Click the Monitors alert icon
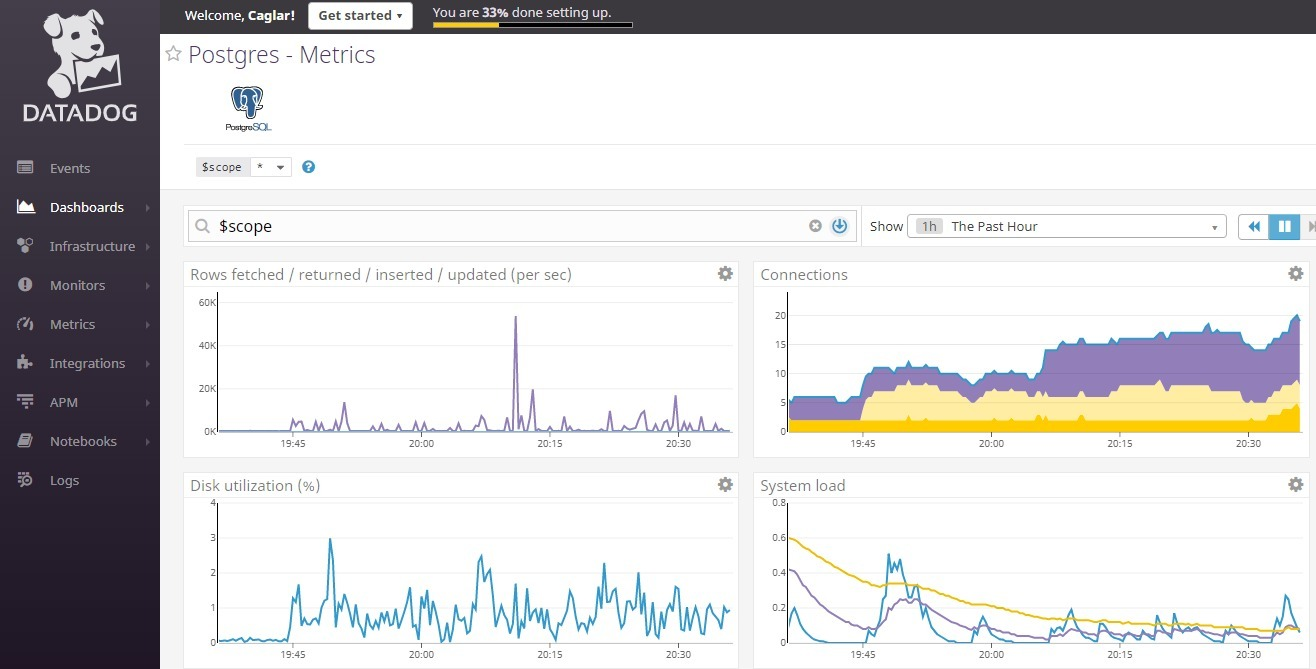Screen dimensions: 1316x669 [x=26, y=285]
